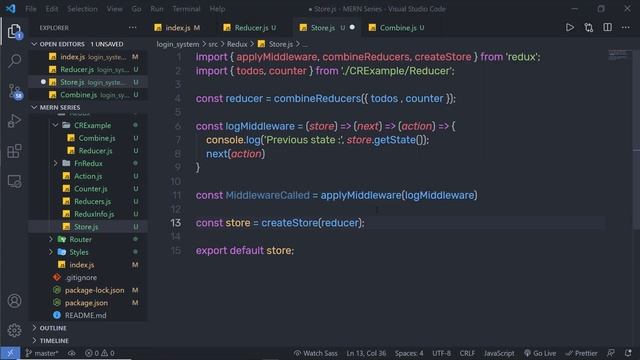
Task: Click the Run Code play icon
Action: point(569,27)
